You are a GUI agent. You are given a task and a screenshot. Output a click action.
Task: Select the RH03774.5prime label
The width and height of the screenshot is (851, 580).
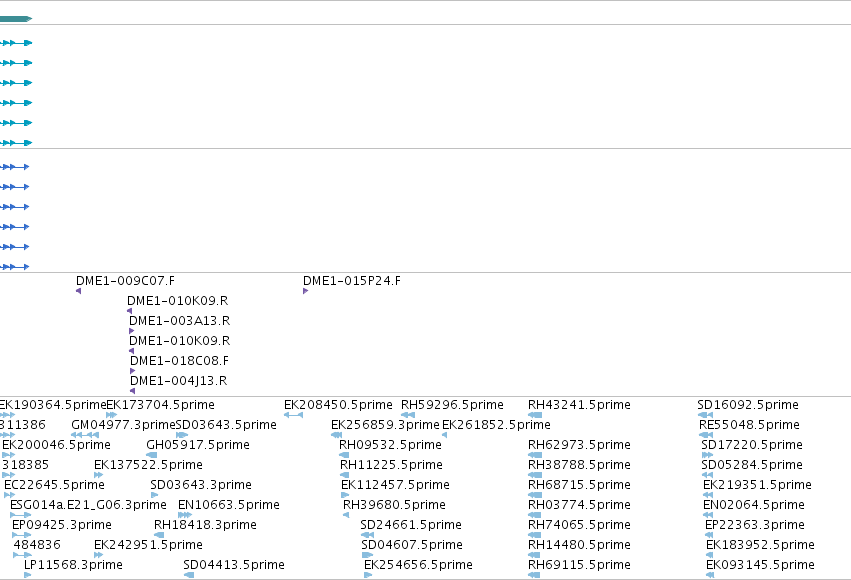pyautogui.click(x=579, y=505)
